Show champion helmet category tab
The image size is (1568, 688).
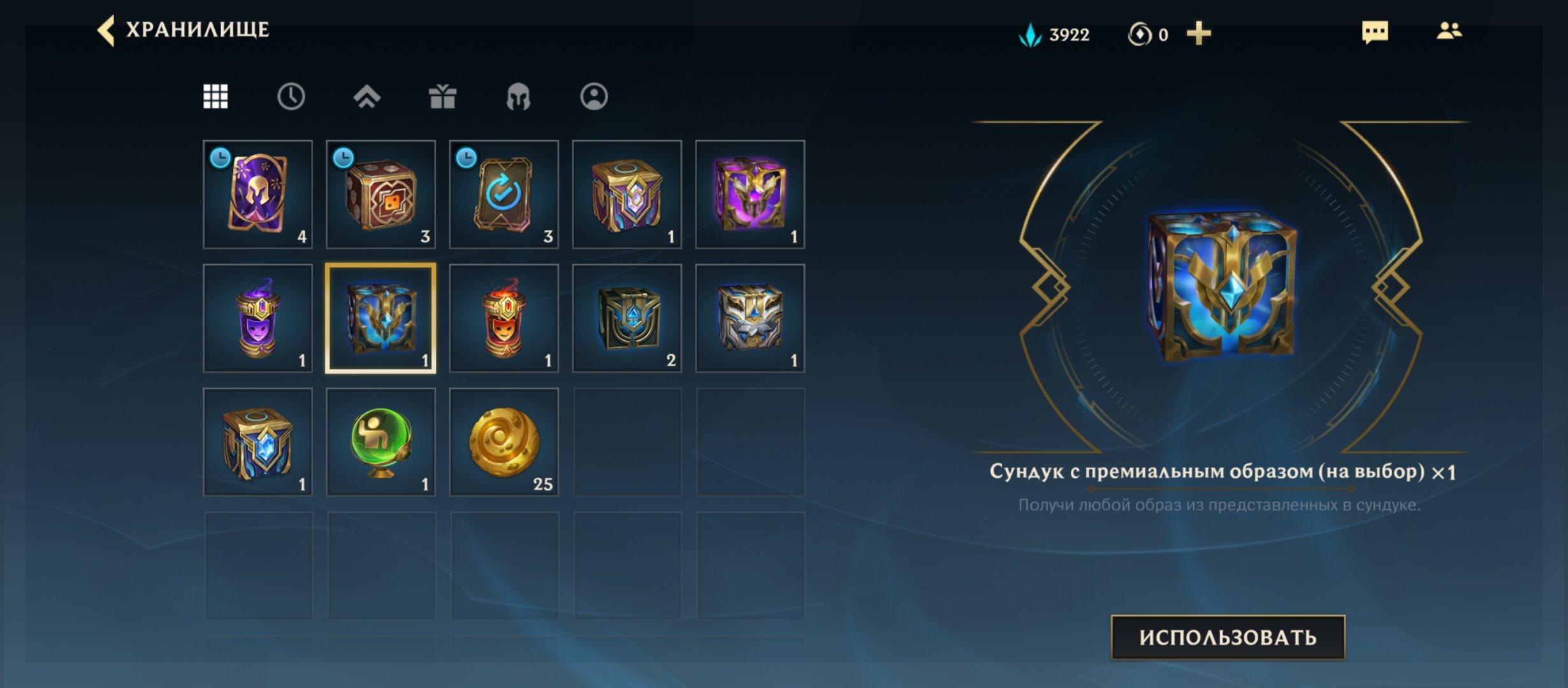[518, 97]
